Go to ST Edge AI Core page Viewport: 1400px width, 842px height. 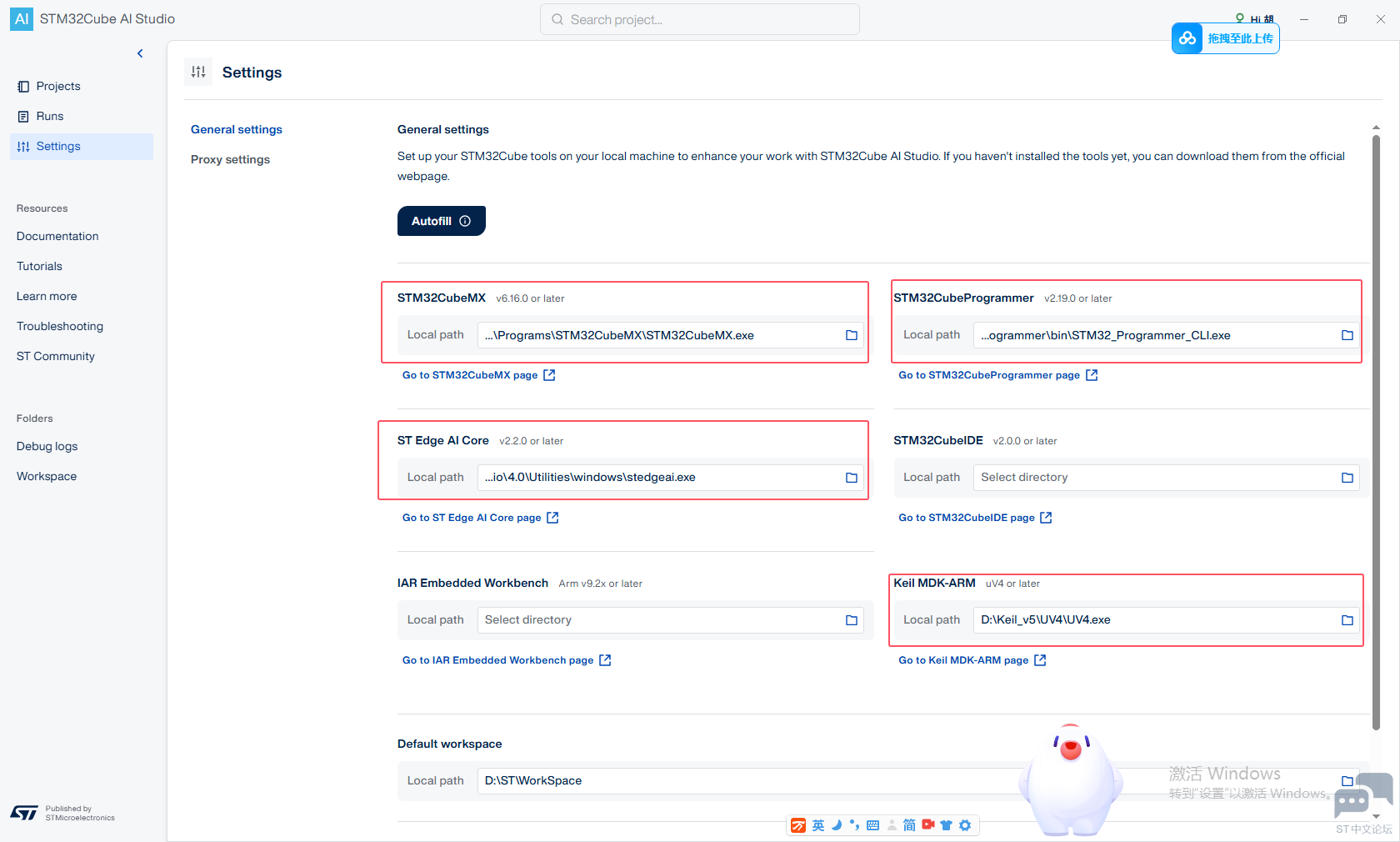(x=480, y=518)
